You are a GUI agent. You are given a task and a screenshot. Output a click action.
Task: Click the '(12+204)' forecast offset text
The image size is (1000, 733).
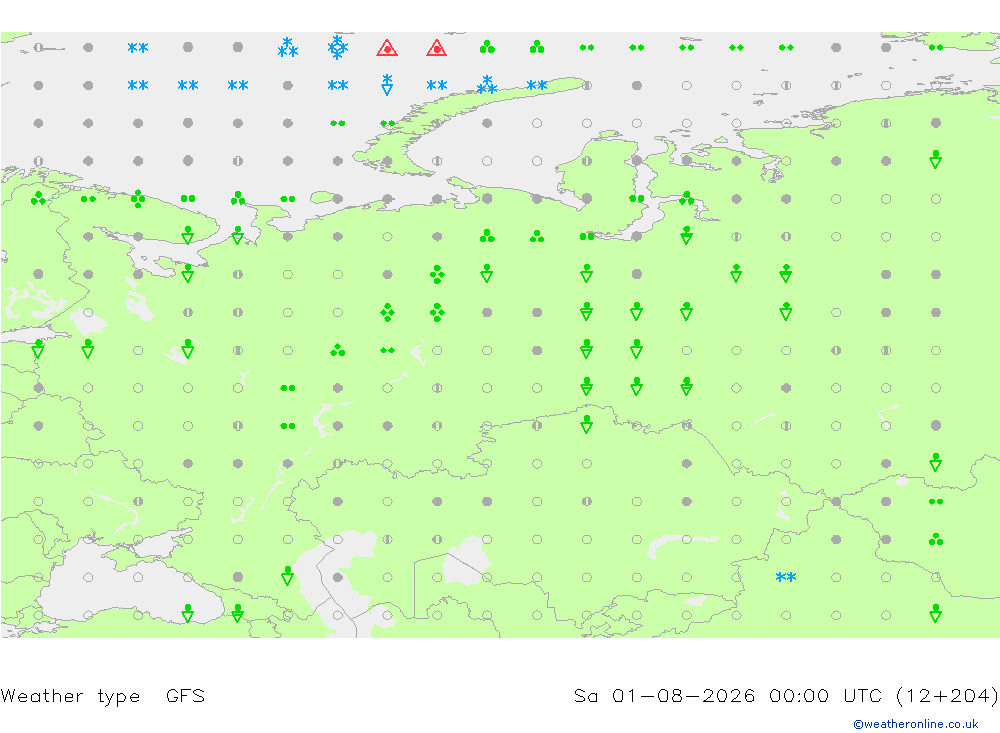tap(947, 696)
